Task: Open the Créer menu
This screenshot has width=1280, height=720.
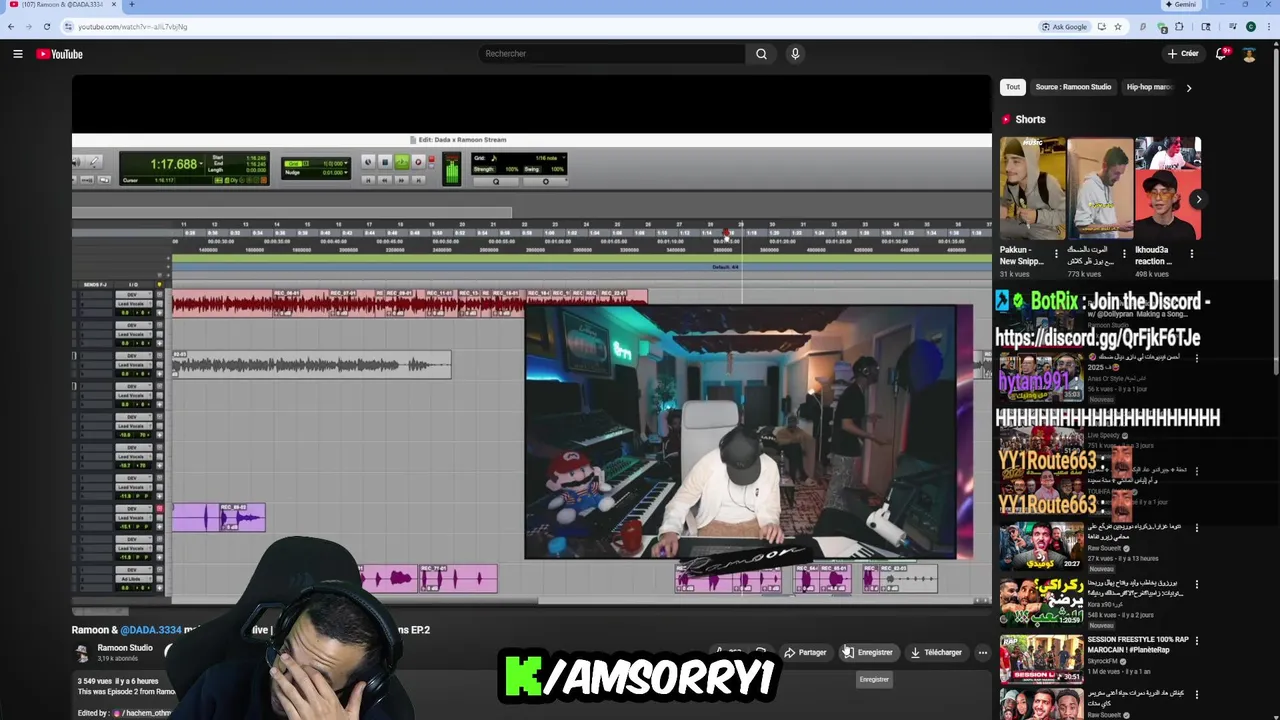Action: coord(1183,54)
